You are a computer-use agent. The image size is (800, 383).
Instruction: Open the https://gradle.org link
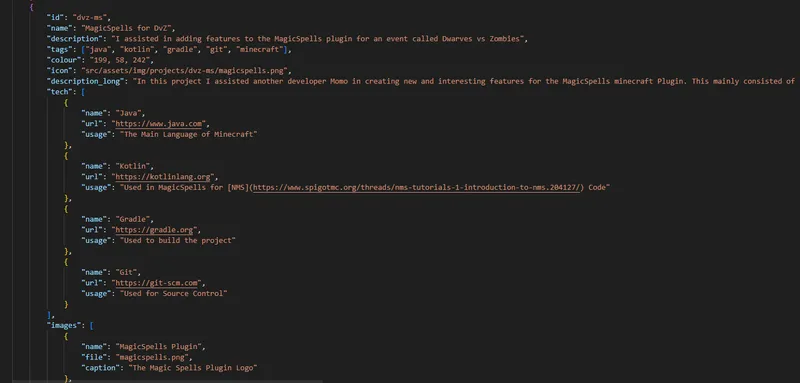tap(154, 230)
